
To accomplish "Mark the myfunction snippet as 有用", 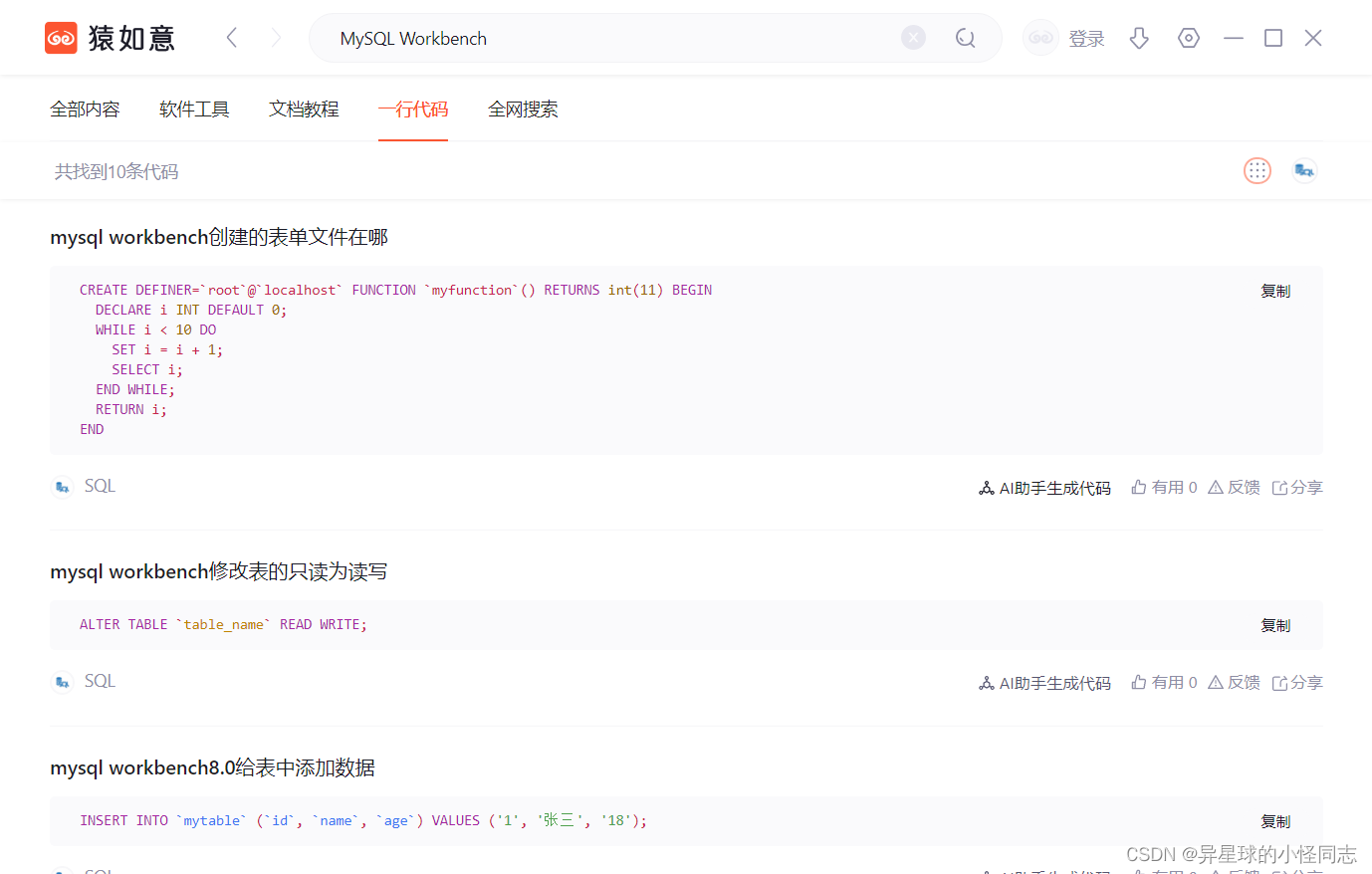I will (x=1164, y=488).
